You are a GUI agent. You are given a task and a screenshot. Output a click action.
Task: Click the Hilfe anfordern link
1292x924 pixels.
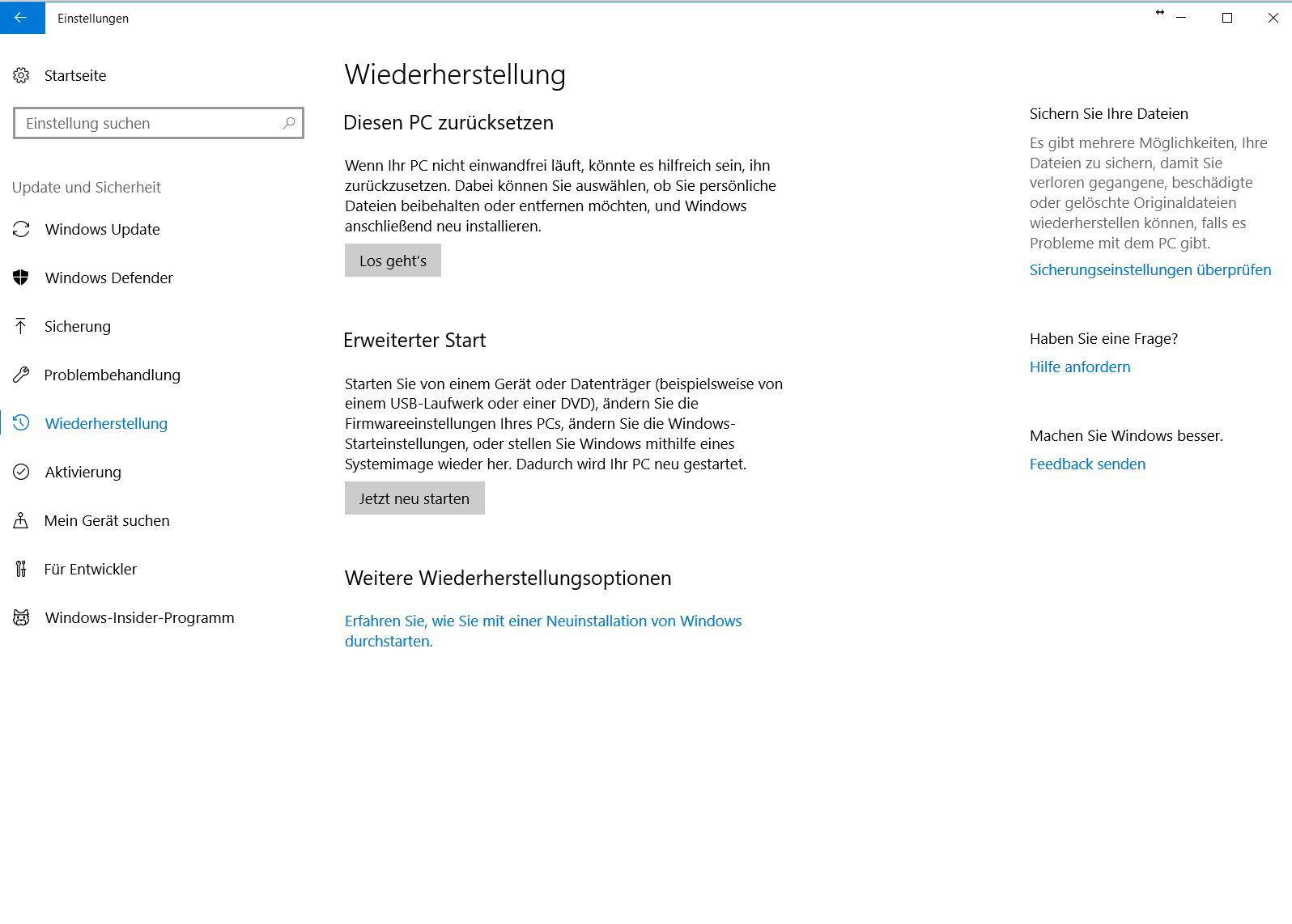pyautogui.click(x=1080, y=367)
